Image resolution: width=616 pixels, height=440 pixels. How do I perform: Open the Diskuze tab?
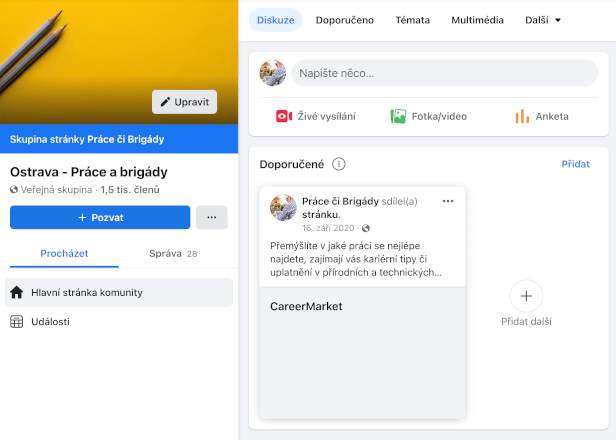click(275, 20)
